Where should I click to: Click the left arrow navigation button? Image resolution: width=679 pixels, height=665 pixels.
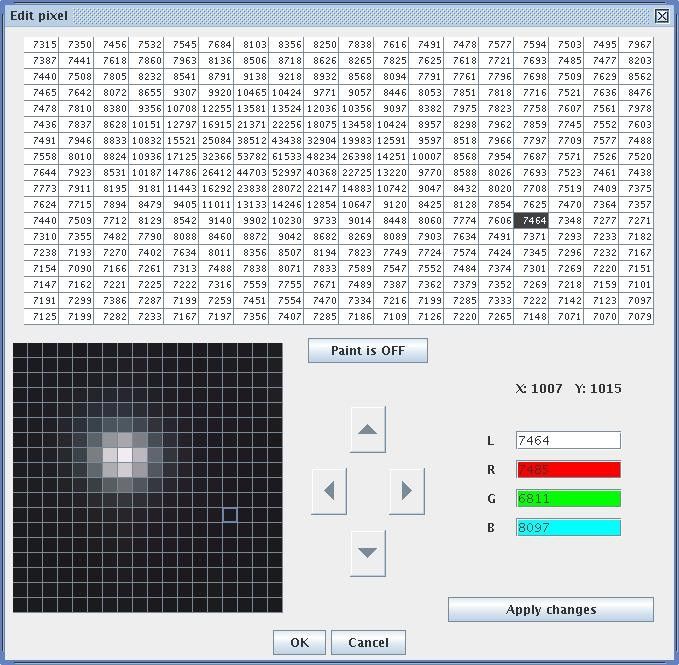tap(329, 491)
